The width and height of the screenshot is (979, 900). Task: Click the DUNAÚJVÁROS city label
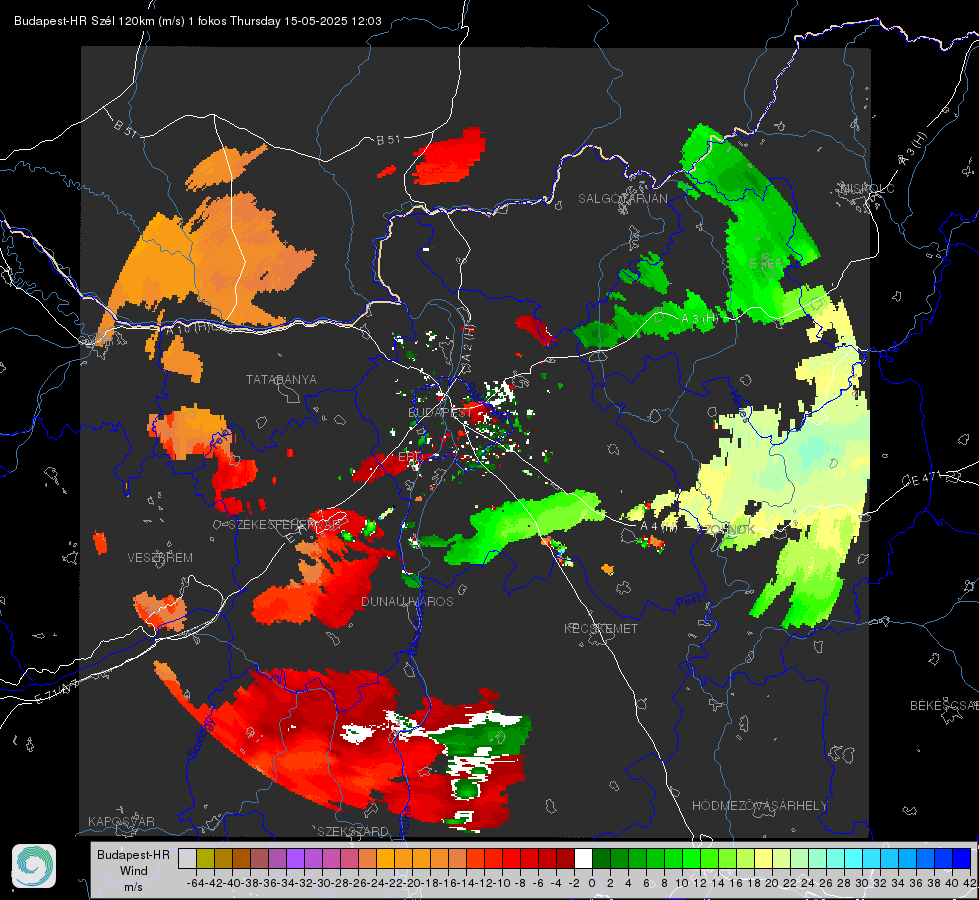point(407,601)
